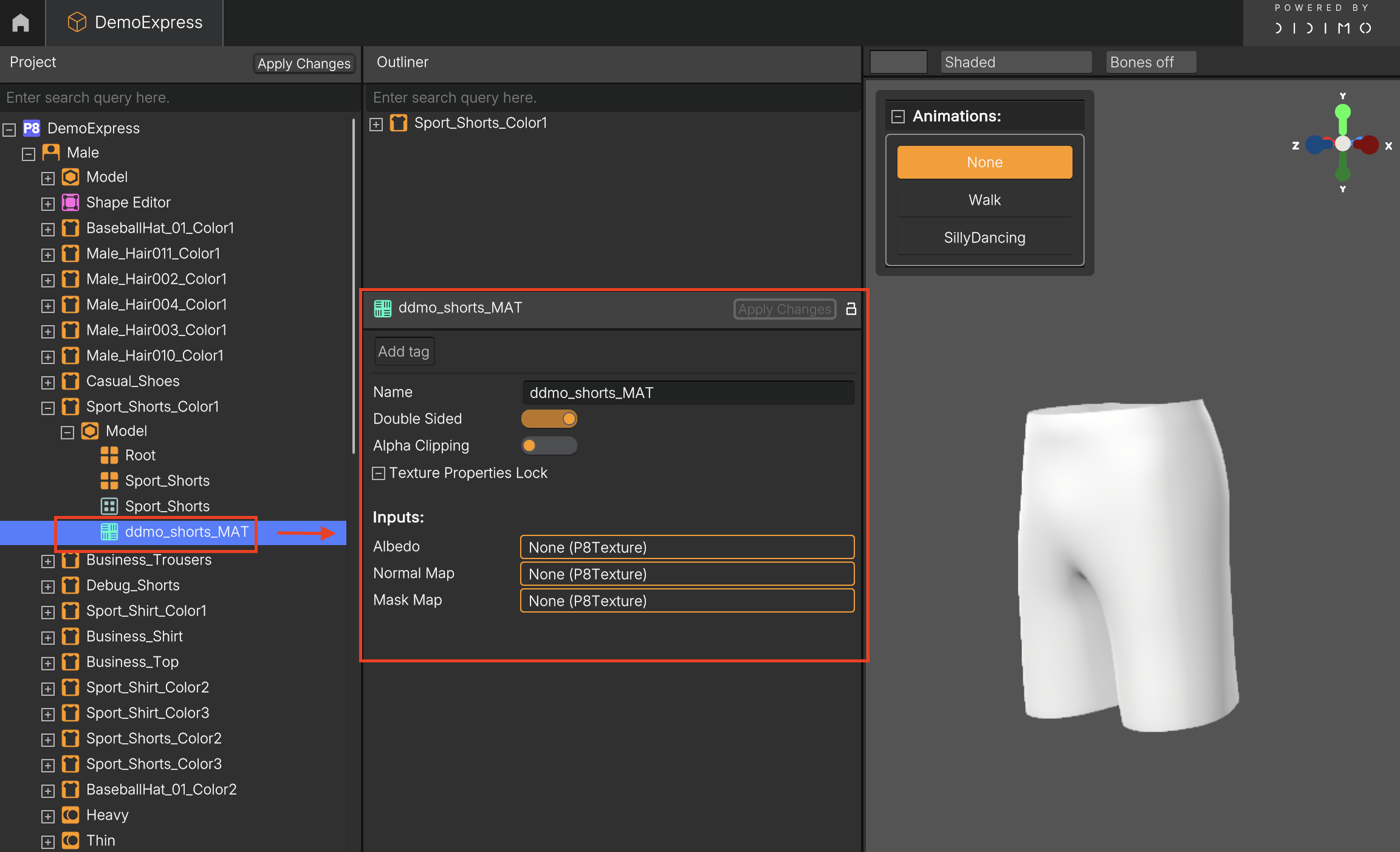Screen dimensions: 1400x852
Task: Click the Model icon under Sport_Shorts_Color1
Action: 90,431
